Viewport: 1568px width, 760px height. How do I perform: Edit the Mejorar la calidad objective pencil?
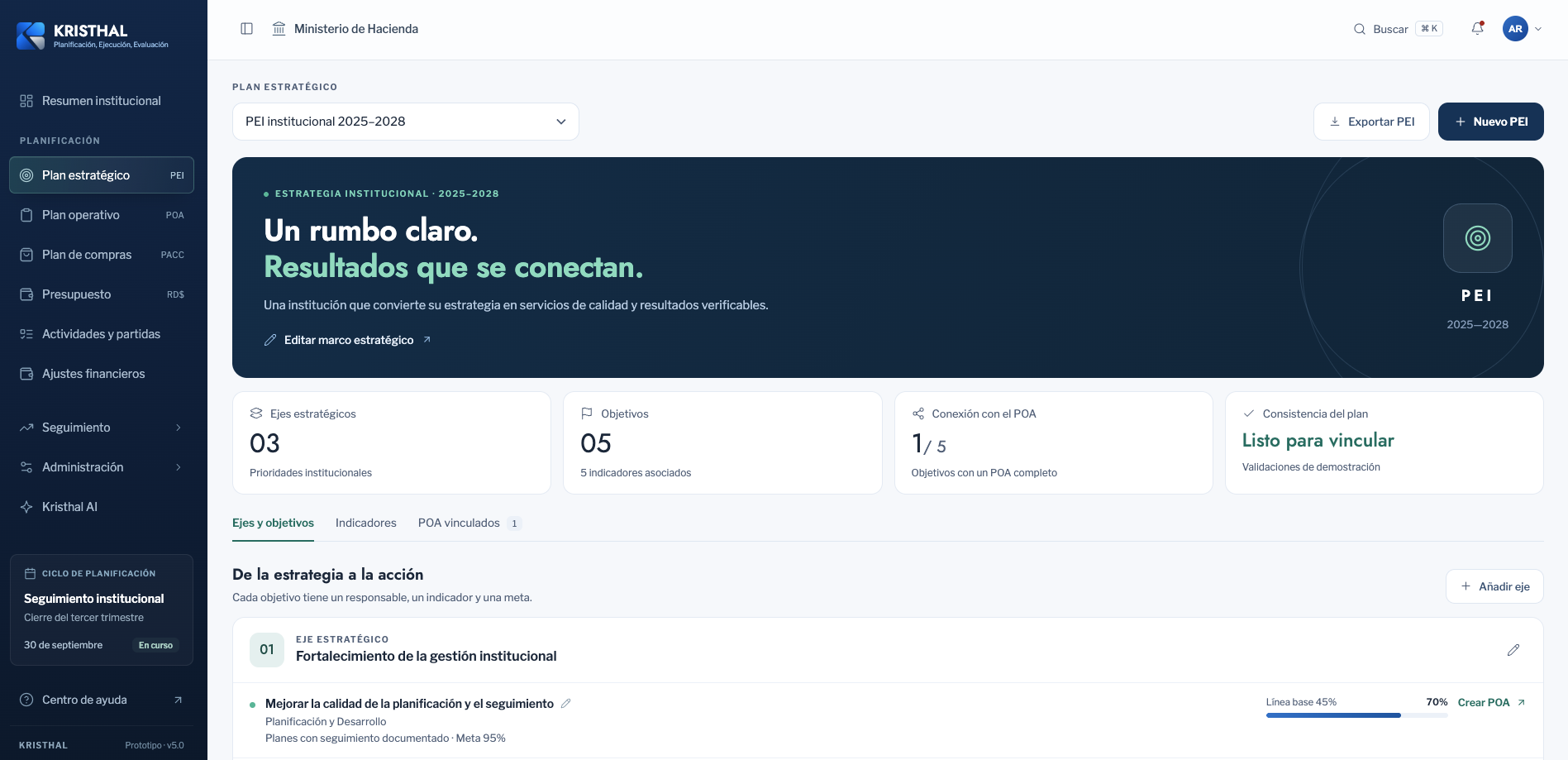tap(566, 704)
